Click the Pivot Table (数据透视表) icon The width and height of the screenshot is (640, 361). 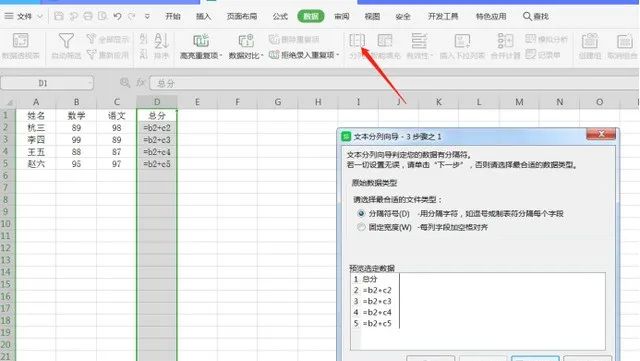20,41
